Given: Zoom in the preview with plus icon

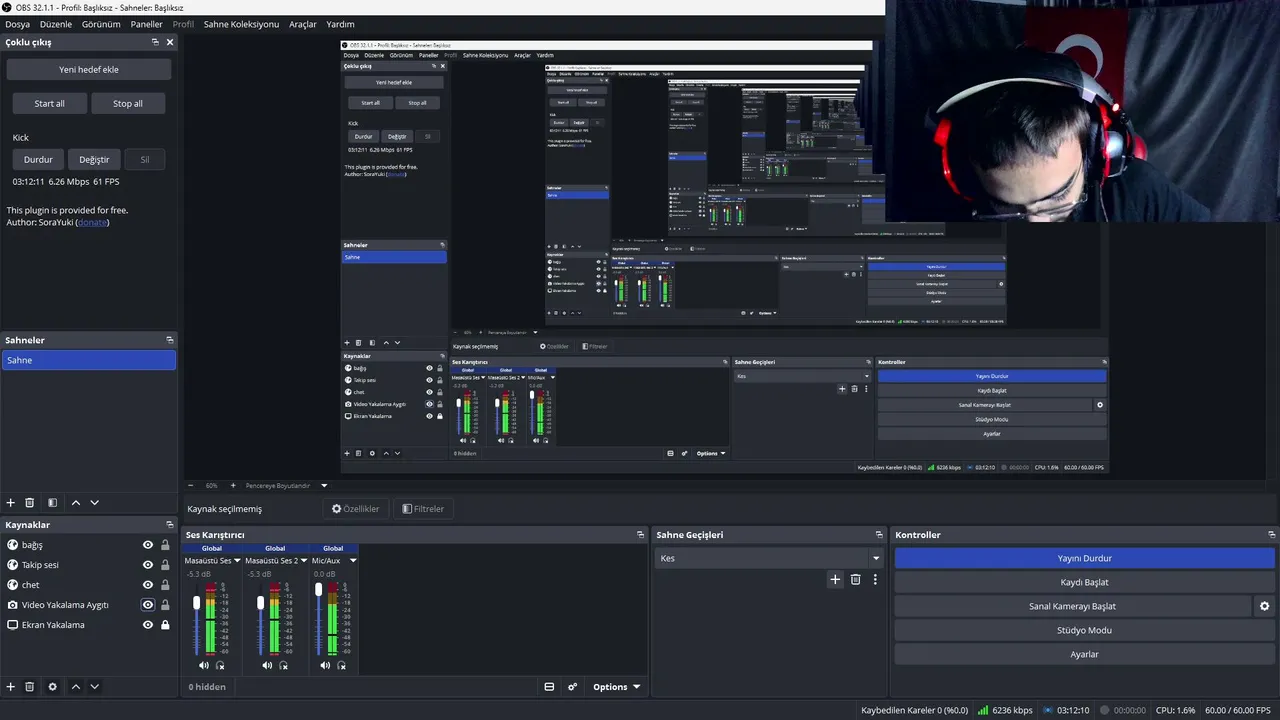Looking at the screenshot, I should pyautogui.click(x=233, y=486).
